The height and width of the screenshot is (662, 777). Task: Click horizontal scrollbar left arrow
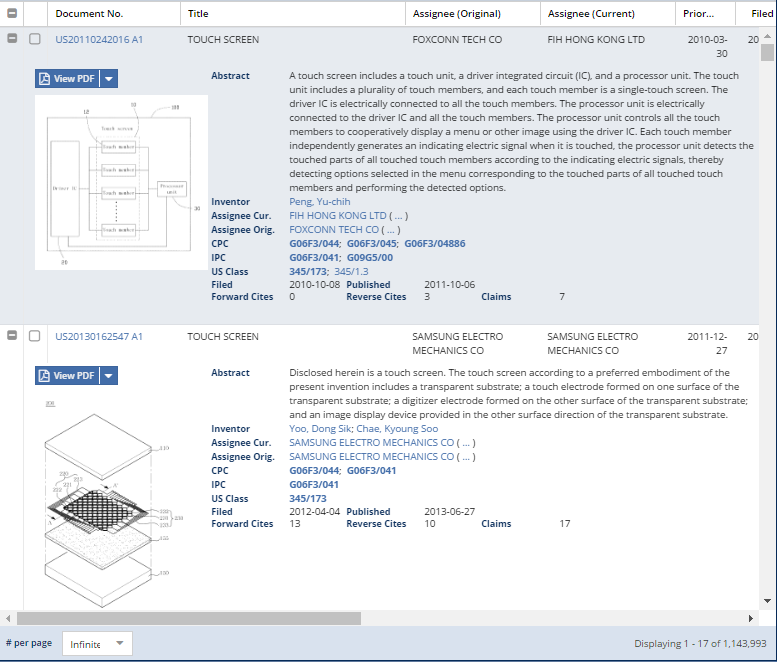pos(8,618)
